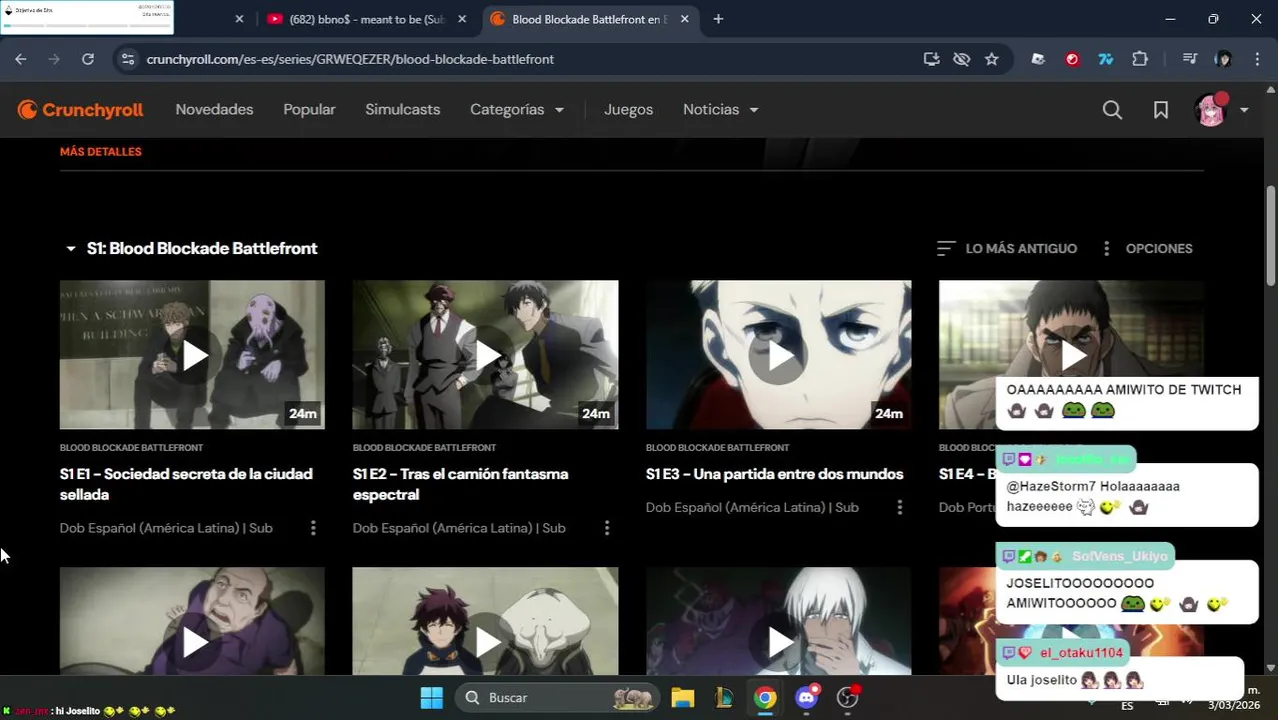Open the Extensions puzzle-piece menu
1278x720 pixels.
1140,59
